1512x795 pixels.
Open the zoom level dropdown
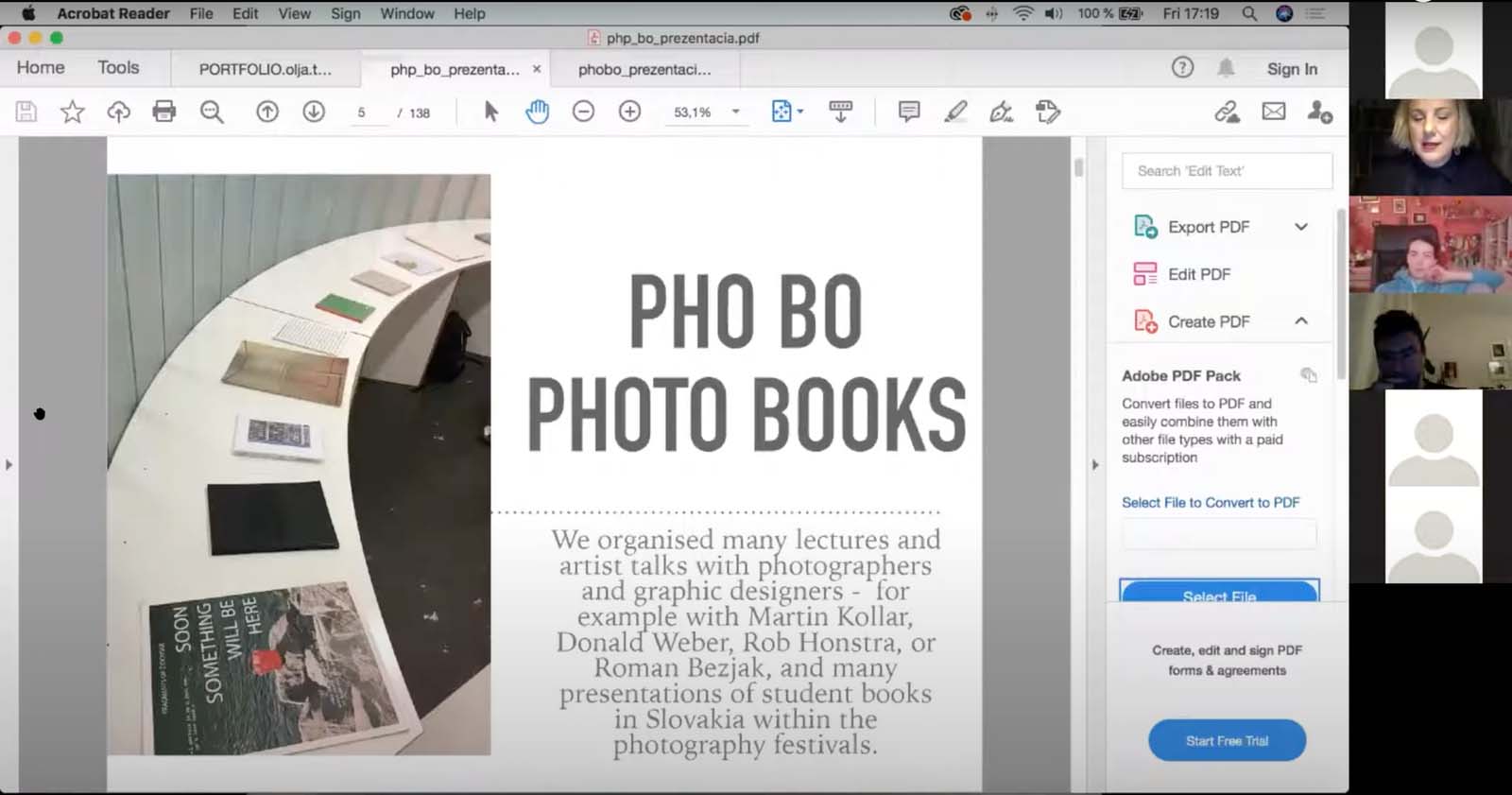point(735,112)
